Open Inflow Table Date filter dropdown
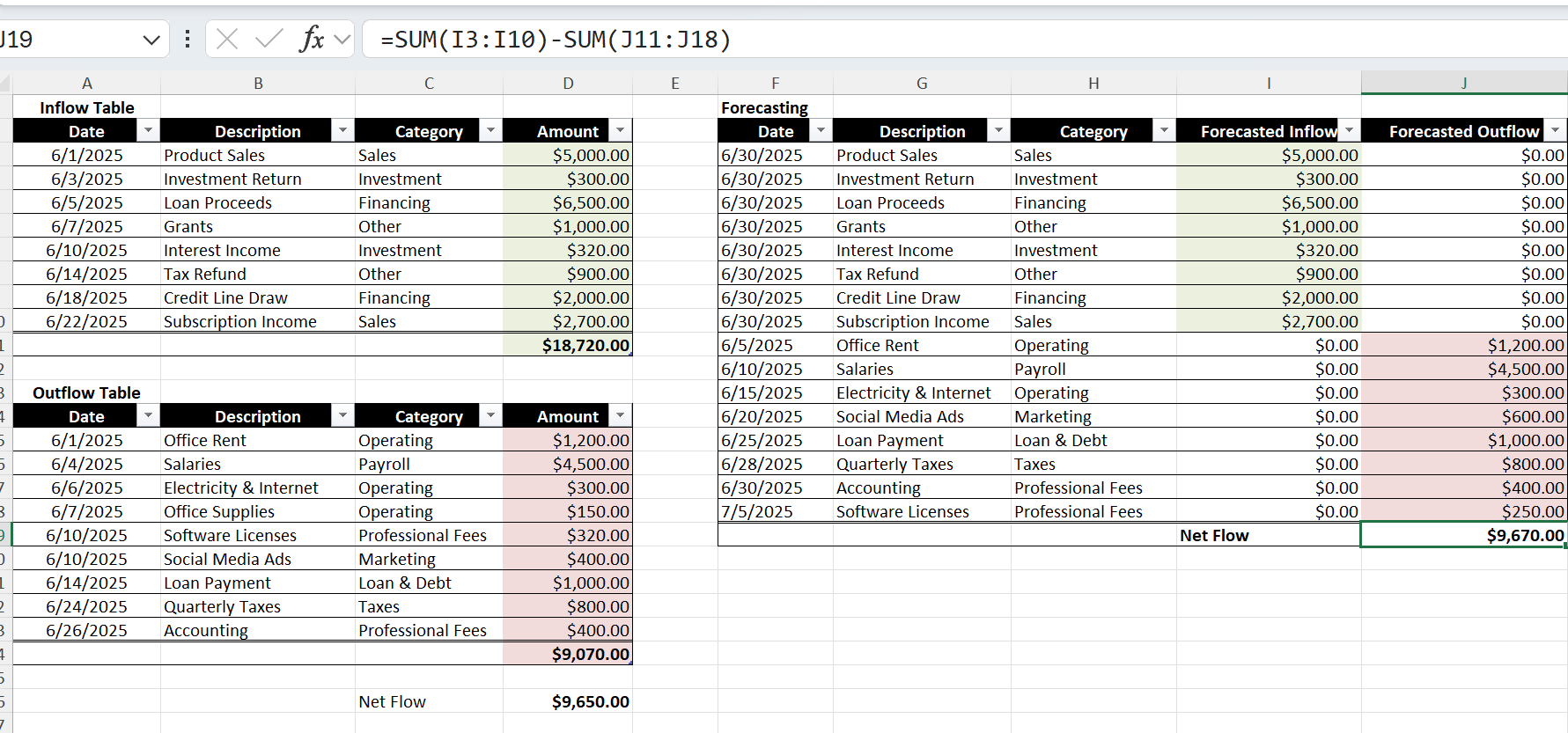The width and height of the screenshot is (1568, 733). point(149,130)
